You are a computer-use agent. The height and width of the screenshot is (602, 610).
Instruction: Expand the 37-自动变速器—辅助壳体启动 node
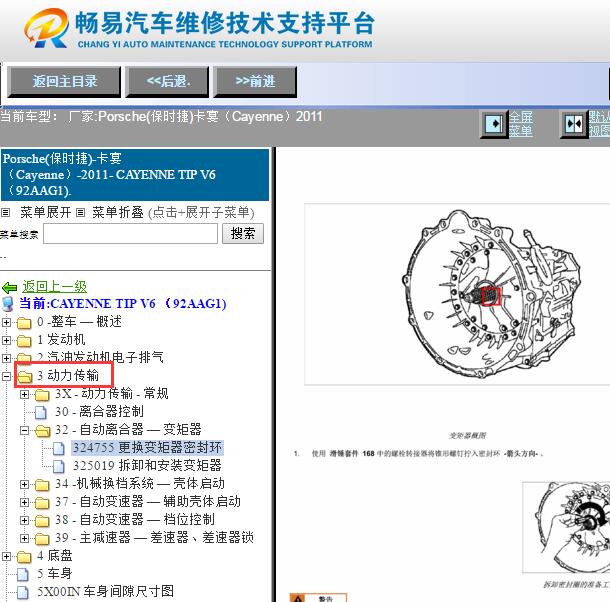coord(24,502)
